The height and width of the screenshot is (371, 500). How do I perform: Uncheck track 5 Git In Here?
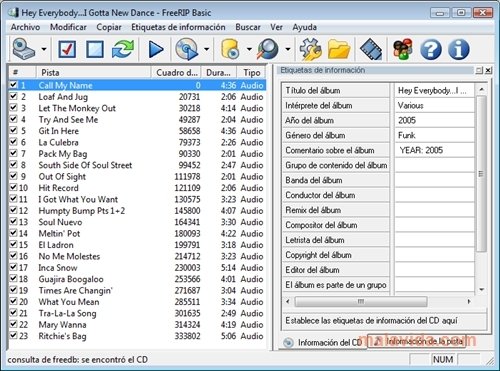pos(13,130)
